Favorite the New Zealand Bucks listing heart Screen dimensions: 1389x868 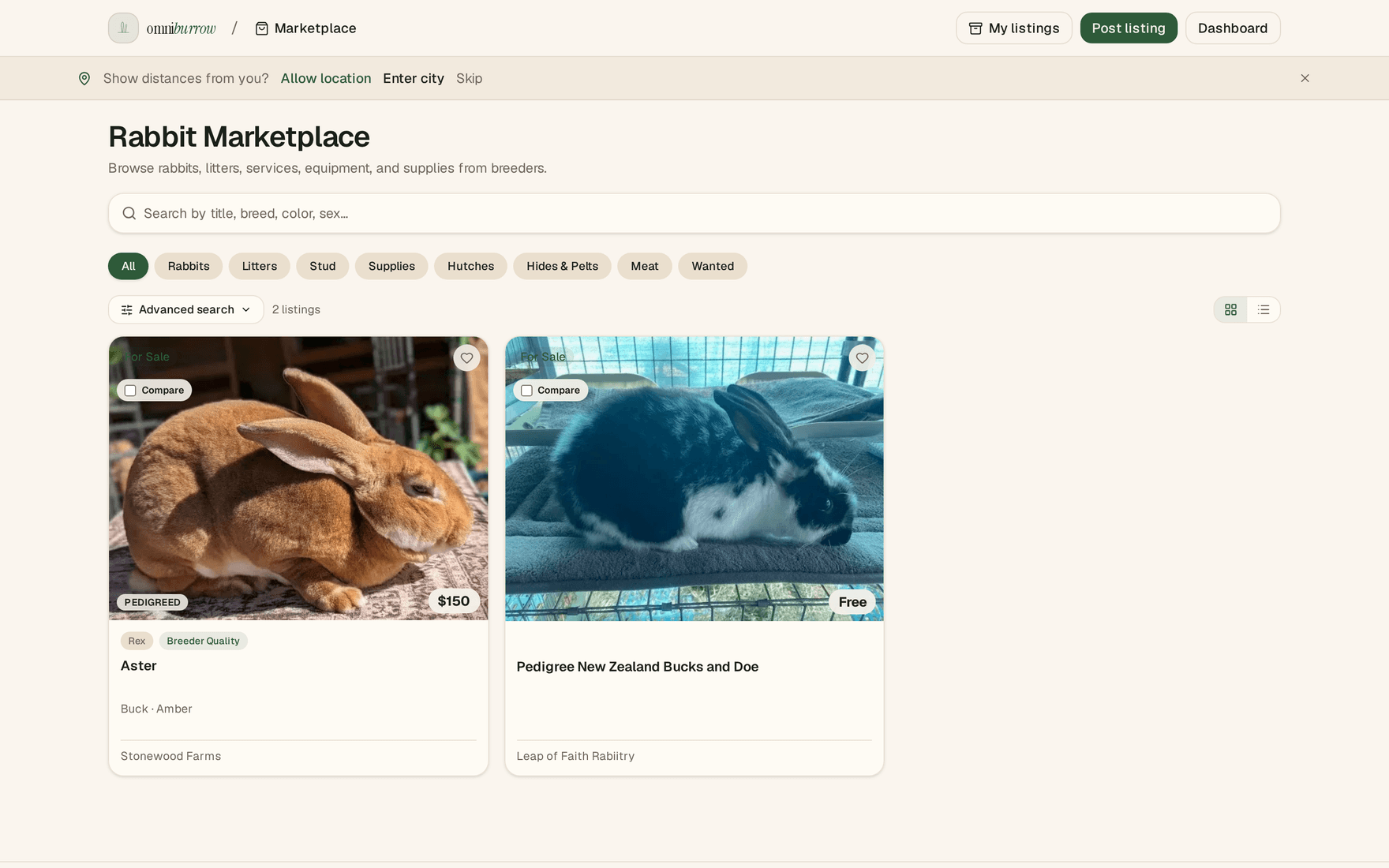point(862,358)
